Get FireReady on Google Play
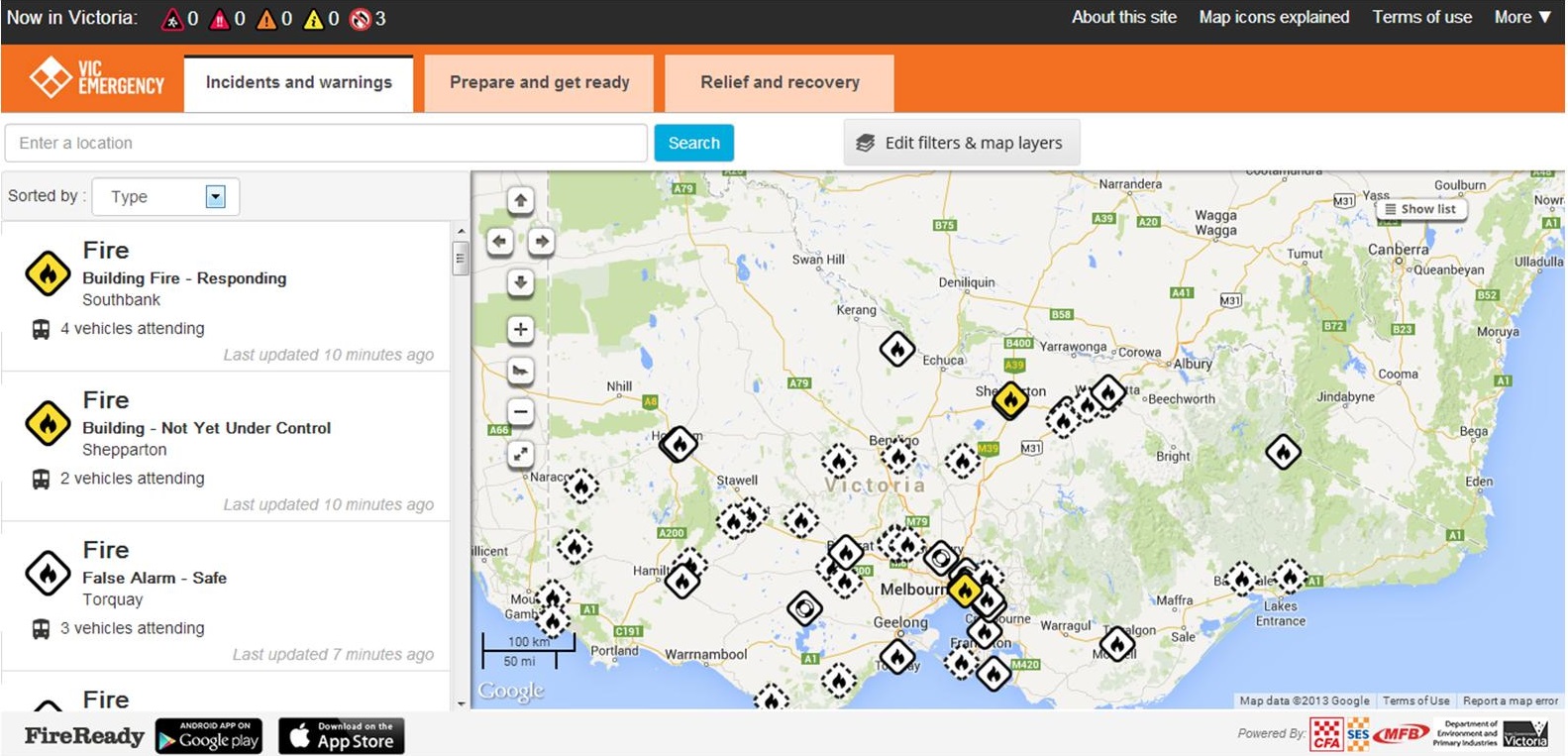 pos(209,736)
